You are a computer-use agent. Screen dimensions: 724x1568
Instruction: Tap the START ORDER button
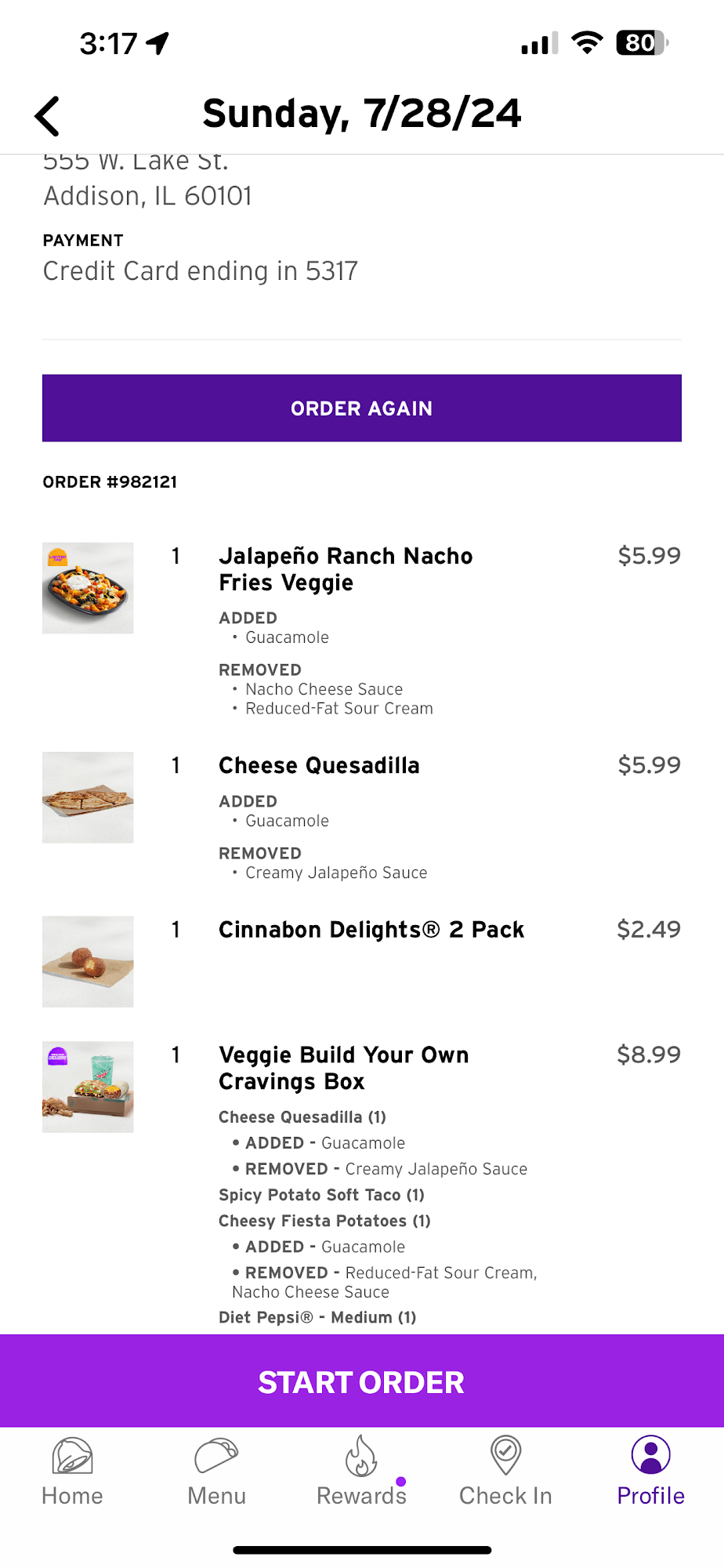[x=362, y=1381]
